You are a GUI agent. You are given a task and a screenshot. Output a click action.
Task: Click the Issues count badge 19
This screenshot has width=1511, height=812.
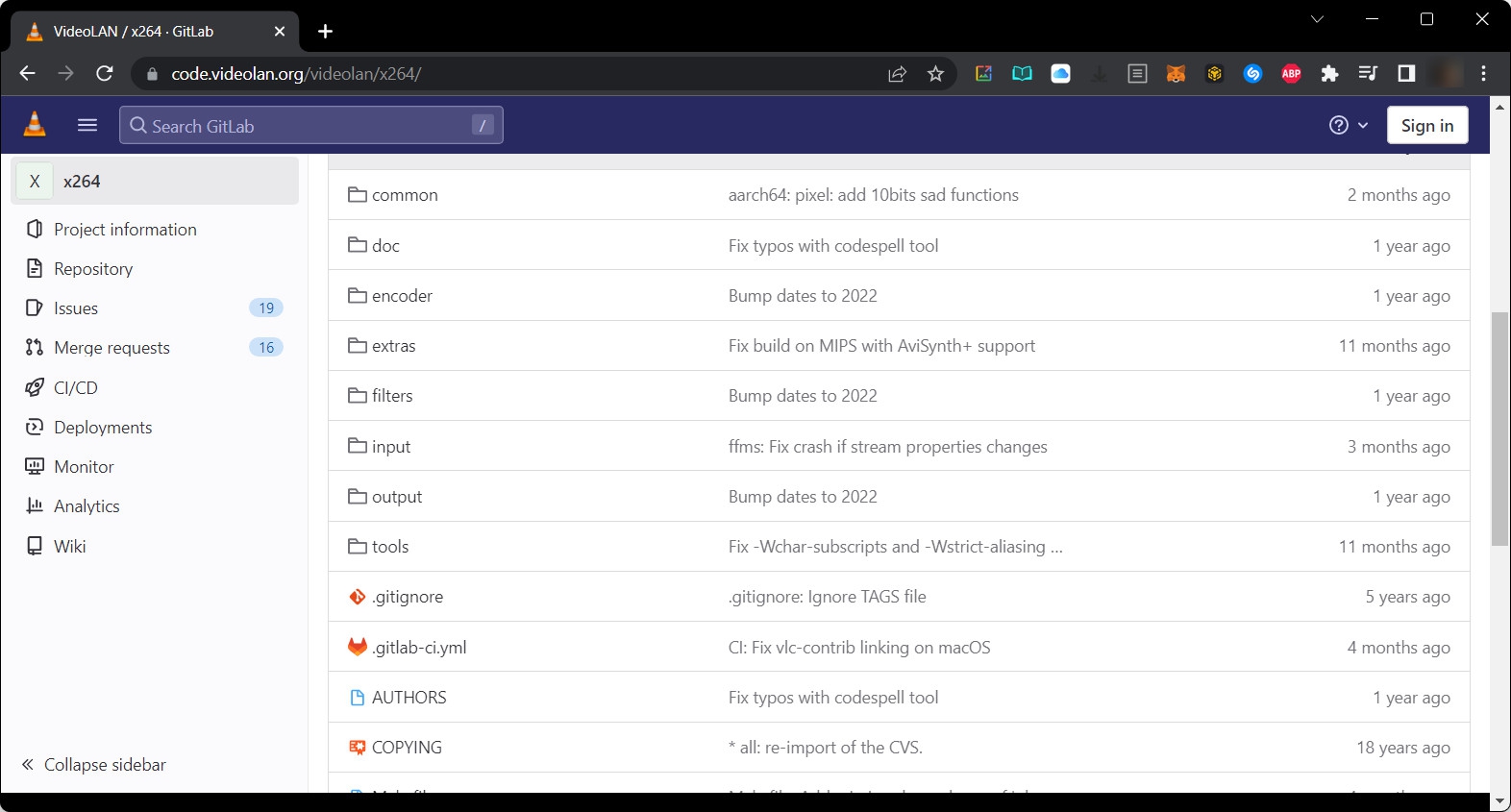point(266,308)
